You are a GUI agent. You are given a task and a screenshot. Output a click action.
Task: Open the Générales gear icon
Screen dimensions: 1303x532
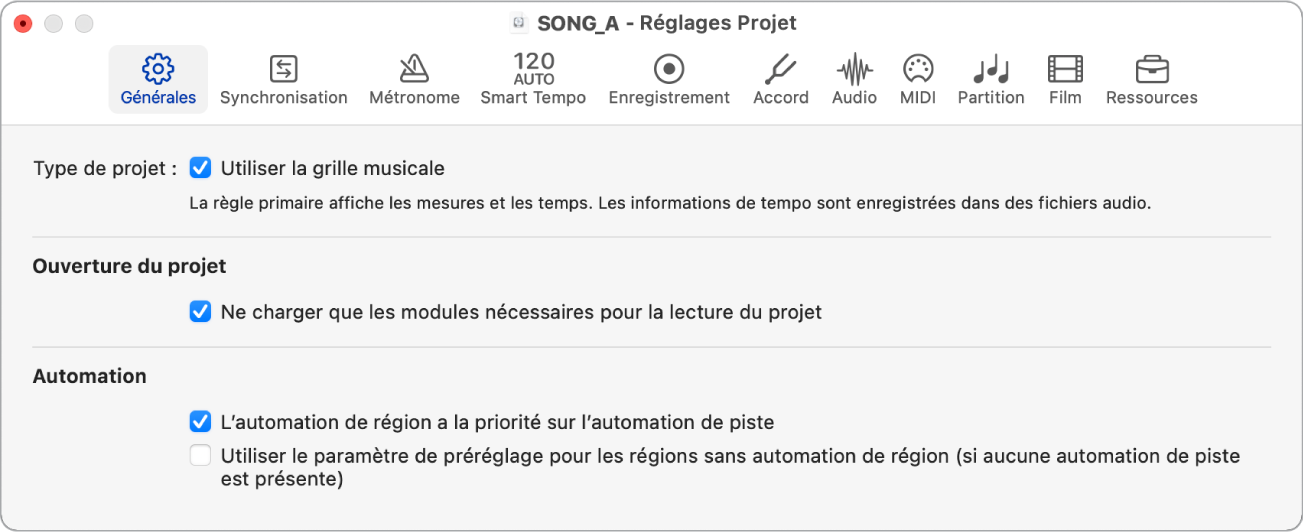158,69
